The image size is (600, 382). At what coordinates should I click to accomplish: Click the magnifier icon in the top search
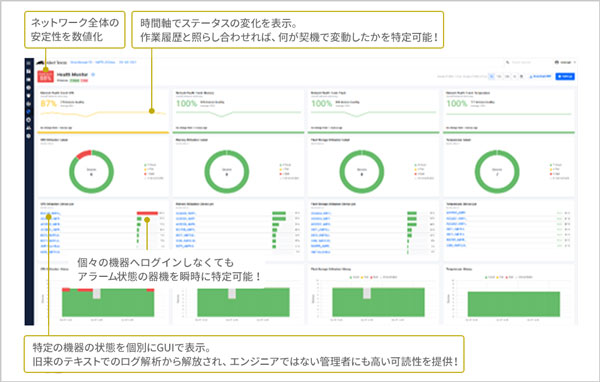[507, 62]
